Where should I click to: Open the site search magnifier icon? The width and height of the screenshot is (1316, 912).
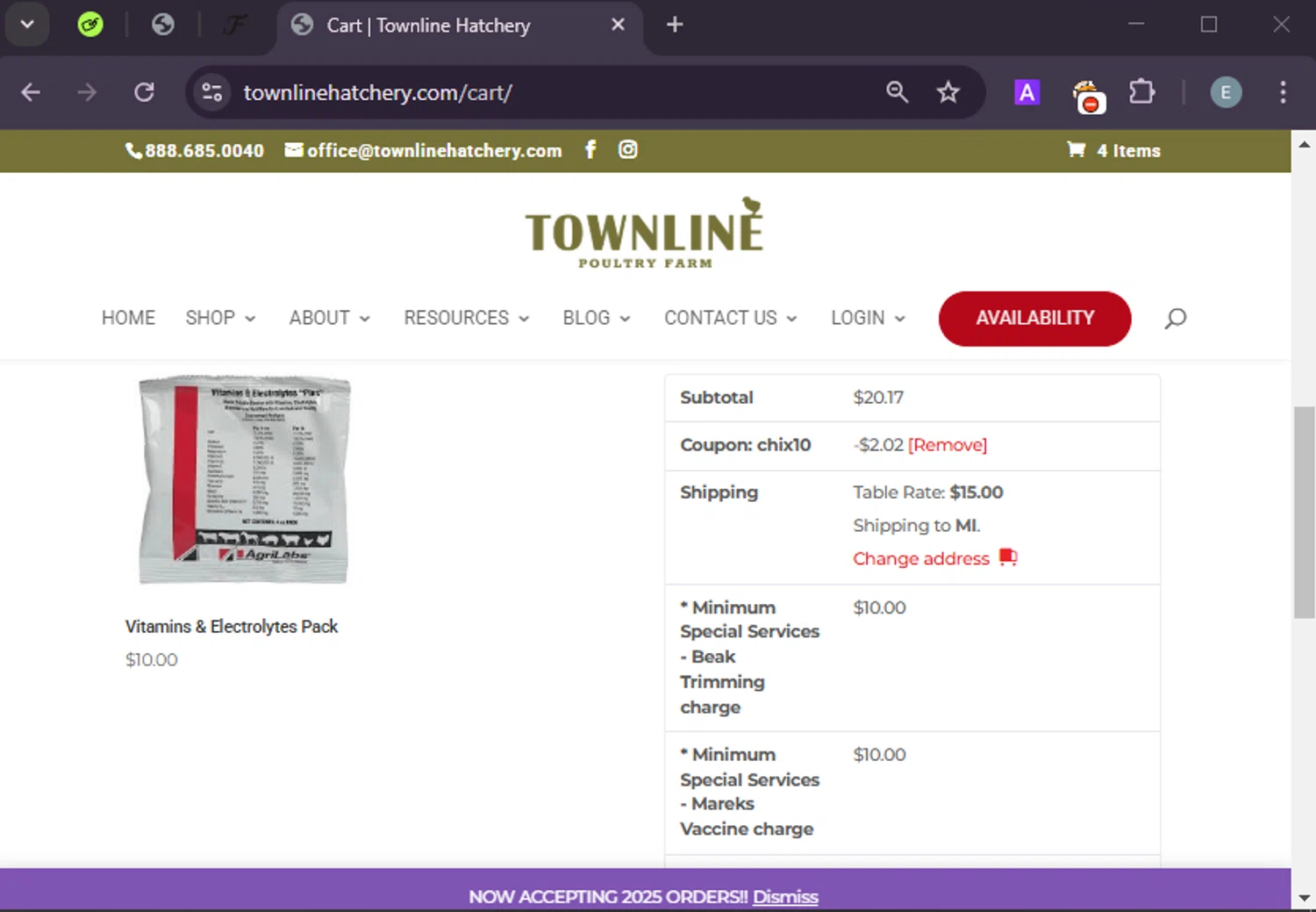(1176, 318)
